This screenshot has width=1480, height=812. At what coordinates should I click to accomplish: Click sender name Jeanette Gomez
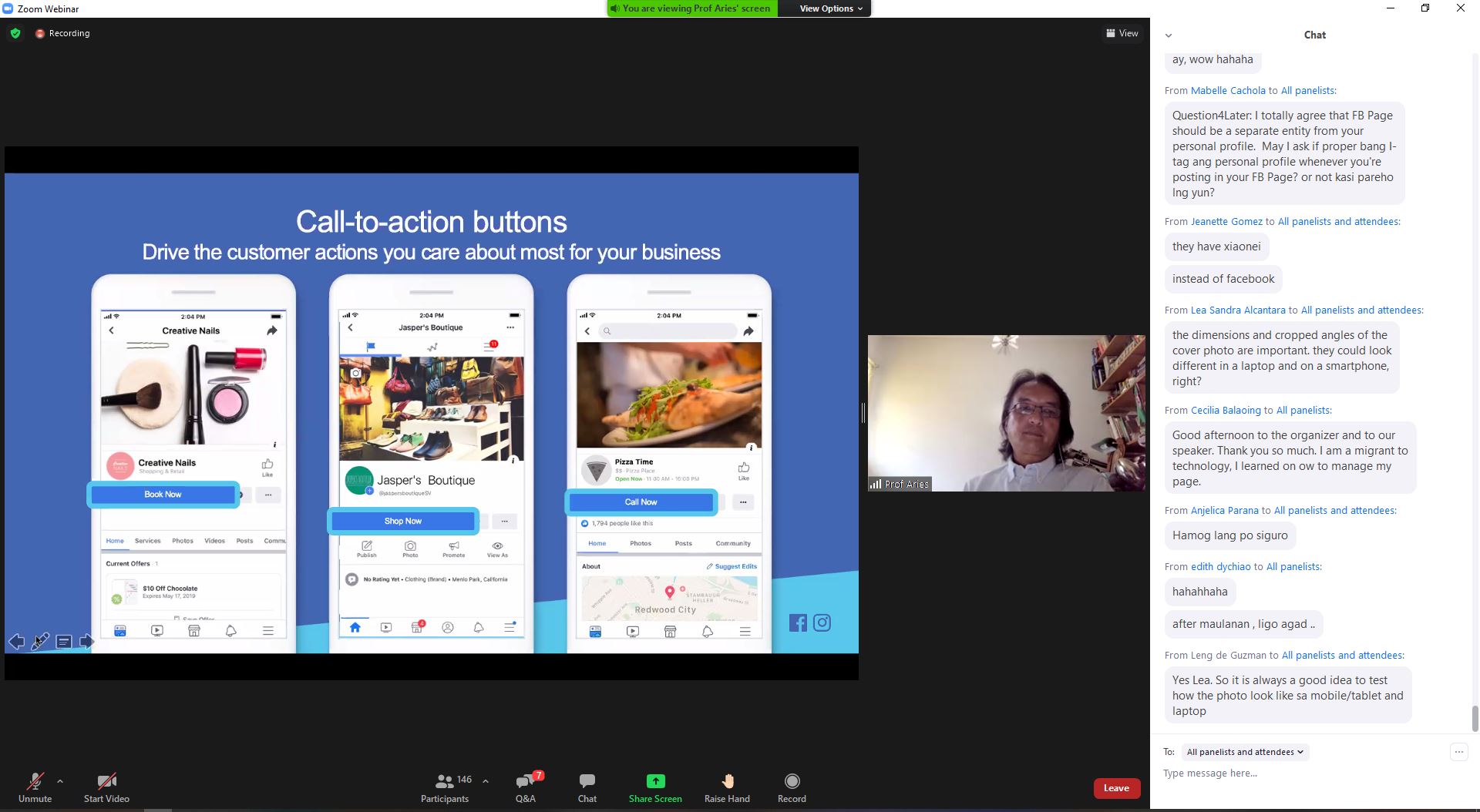point(1226,221)
